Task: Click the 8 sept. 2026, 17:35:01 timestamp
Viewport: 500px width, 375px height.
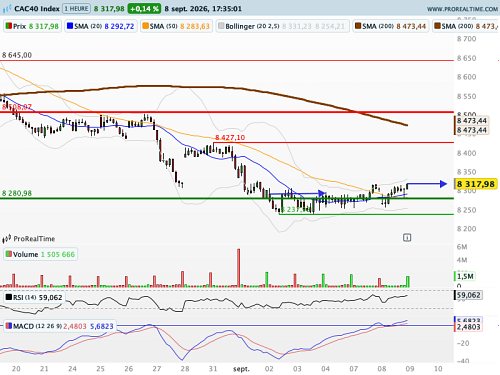Action: click(x=203, y=9)
